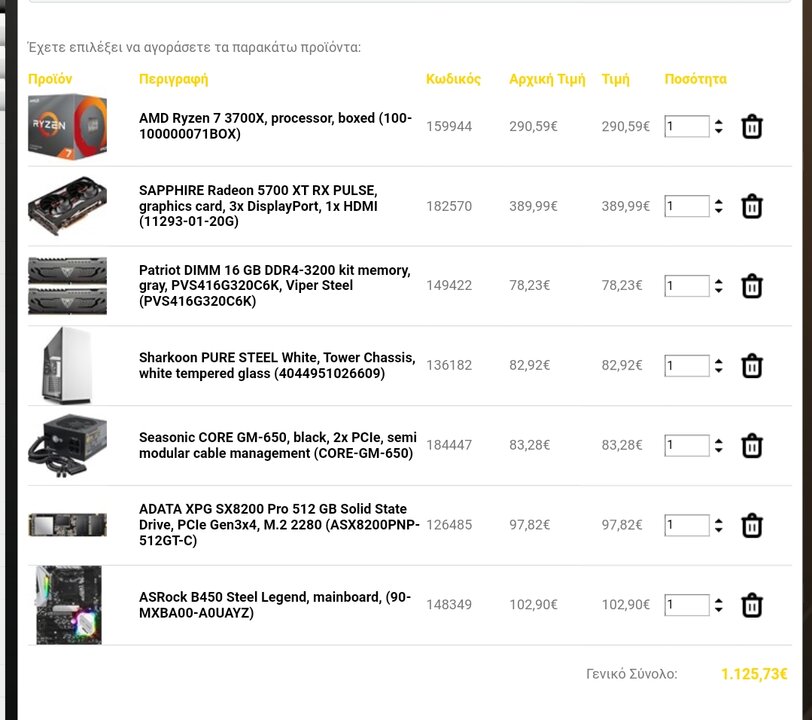The height and width of the screenshot is (720, 812).
Task: Open ADATA XPG SX8200 Pro product link
Action: coord(279,525)
